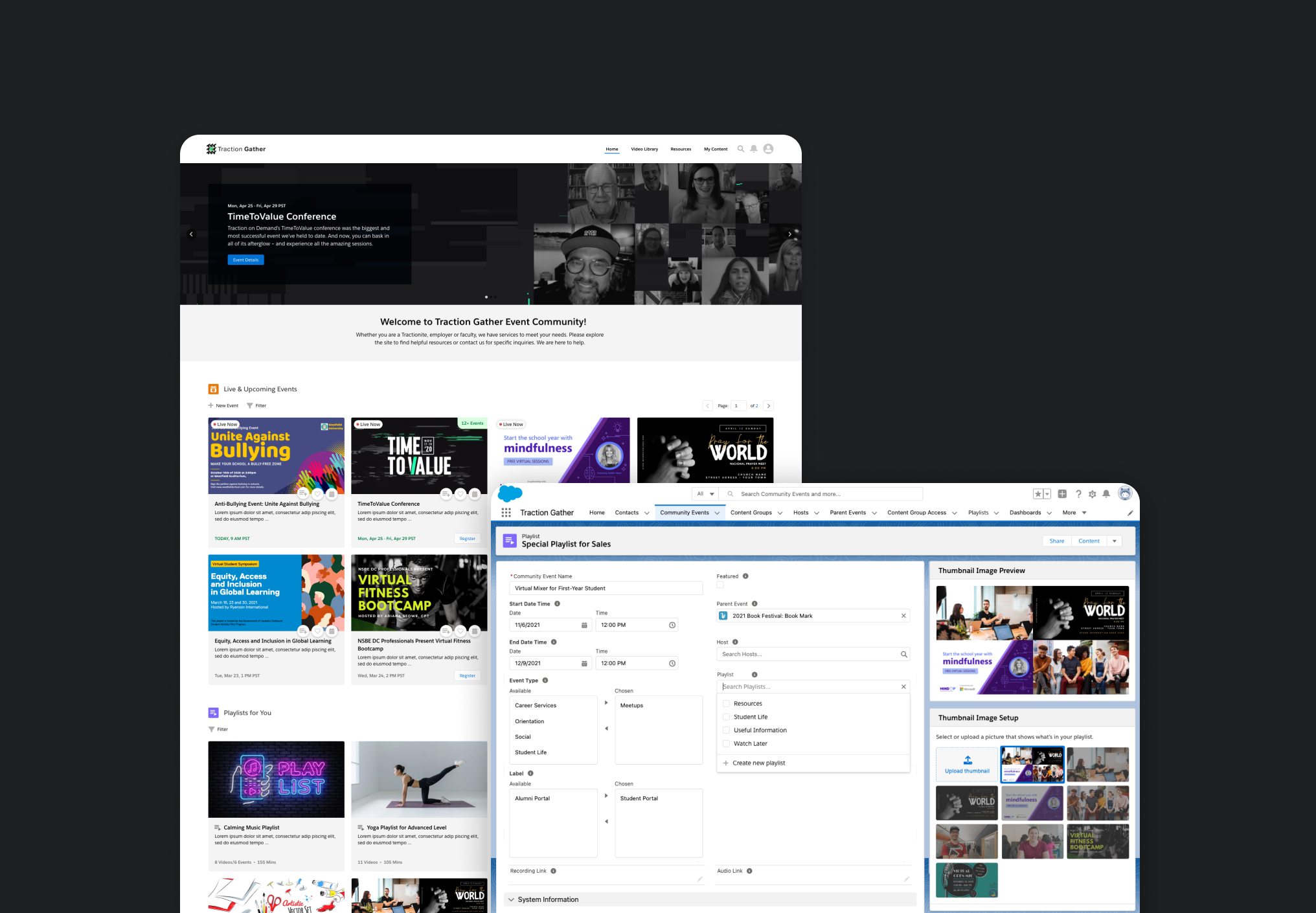Click the Content button
The image size is (1316, 913).
[1089, 541]
